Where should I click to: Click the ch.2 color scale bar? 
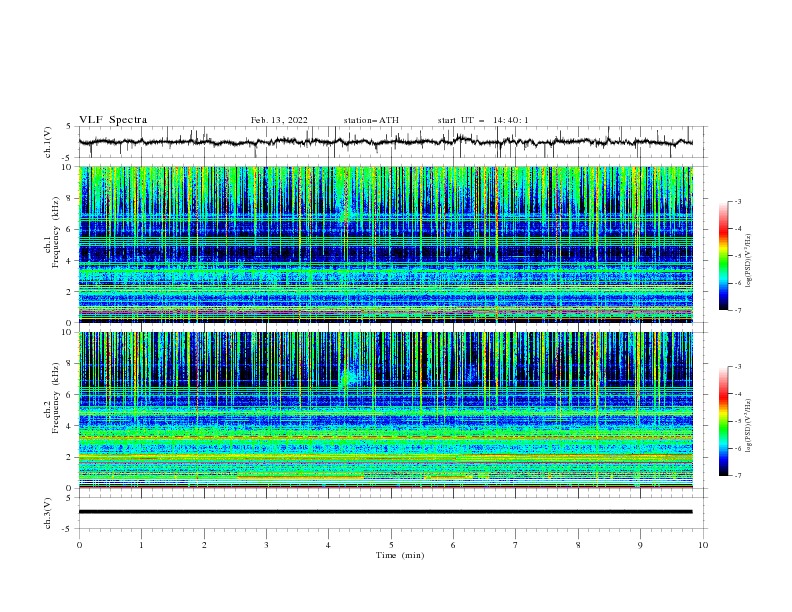coord(723,421)
